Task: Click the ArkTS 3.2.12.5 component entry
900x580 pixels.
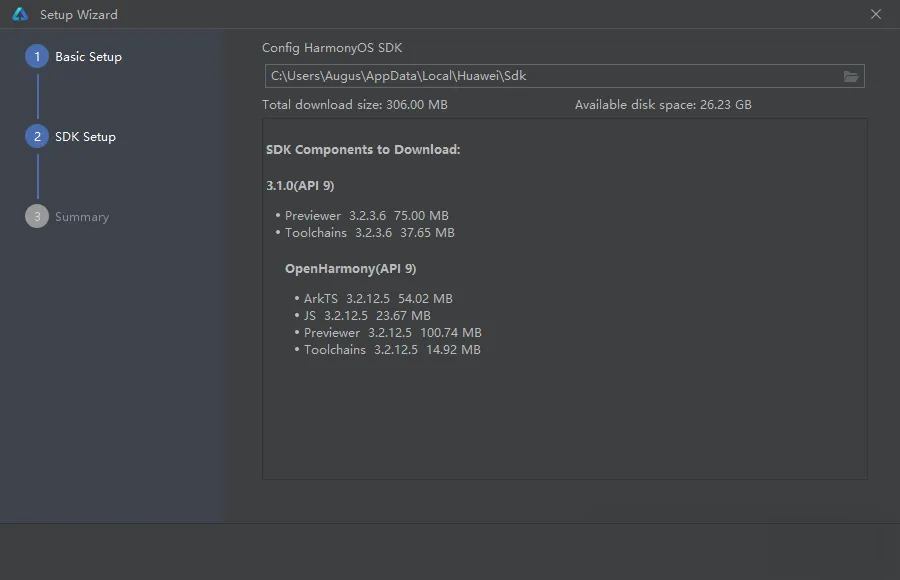Action: click(373, 299)
